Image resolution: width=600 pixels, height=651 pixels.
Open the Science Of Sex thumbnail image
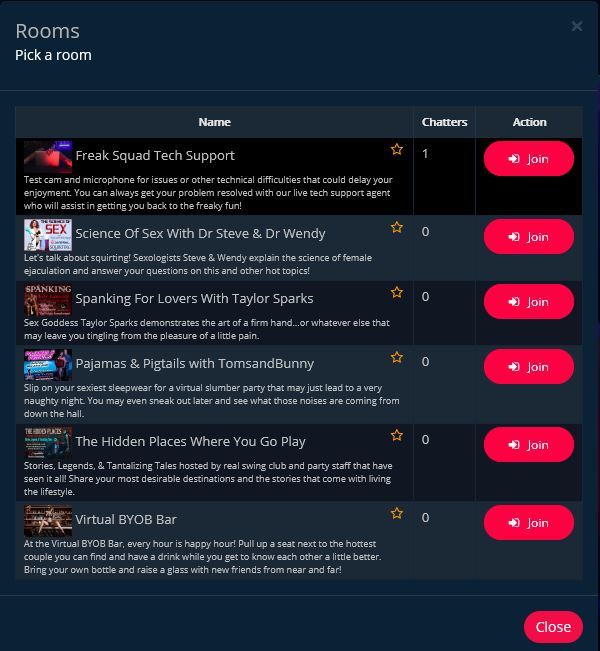pos(48,235)
